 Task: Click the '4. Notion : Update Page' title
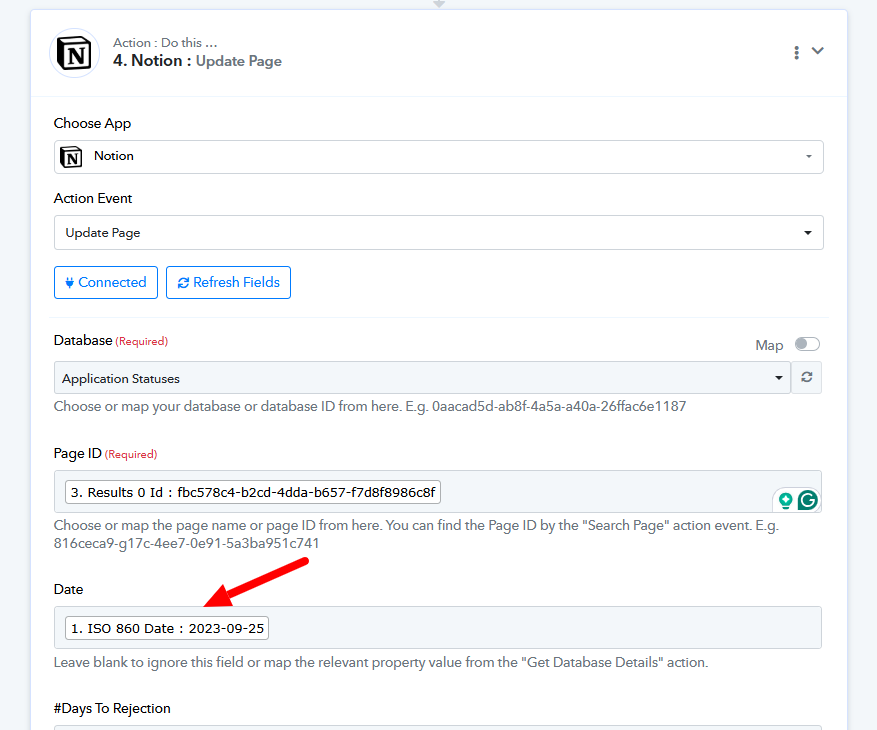(x=197, y=61)
